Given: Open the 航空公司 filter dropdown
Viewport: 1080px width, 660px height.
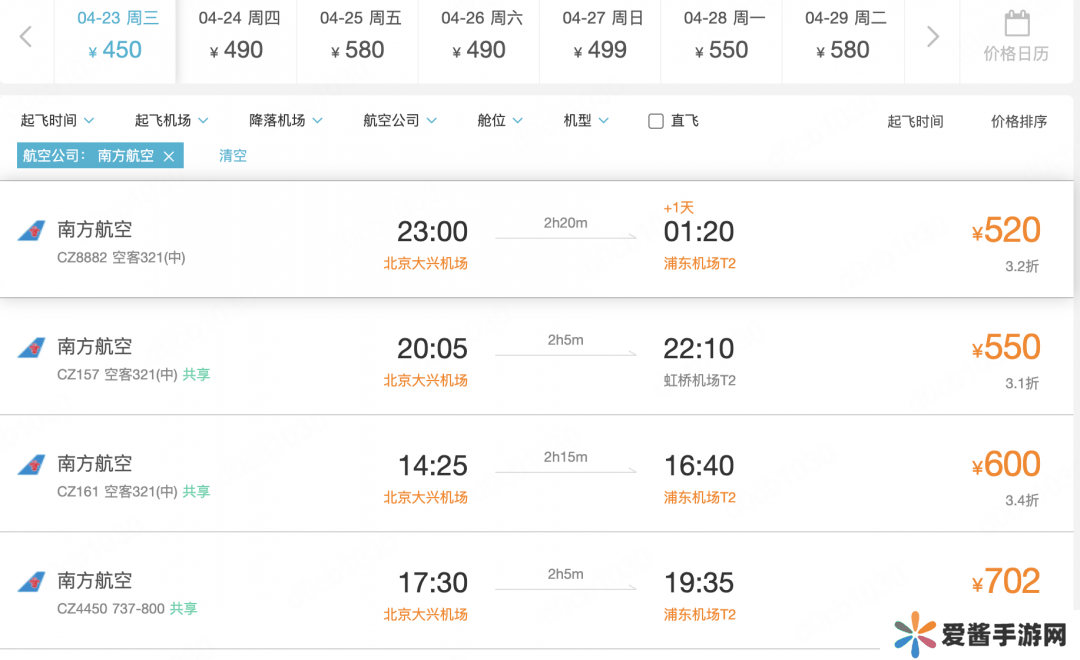Looking at the screenshot, I should tap(400, 121).
